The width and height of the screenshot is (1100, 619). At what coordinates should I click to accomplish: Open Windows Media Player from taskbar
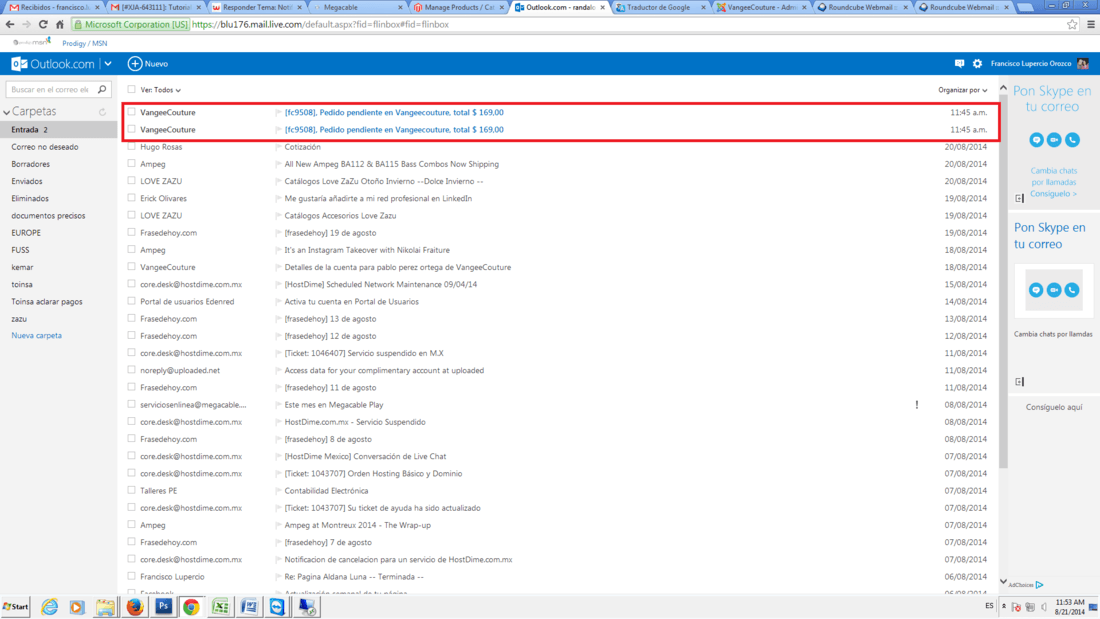pos(77,607)
